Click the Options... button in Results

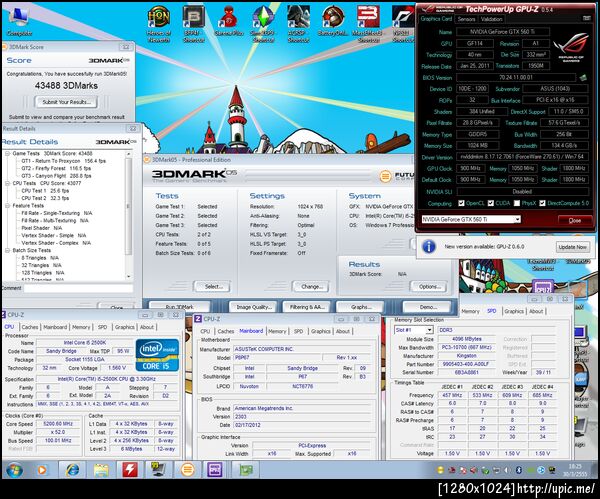pos(429,286)
